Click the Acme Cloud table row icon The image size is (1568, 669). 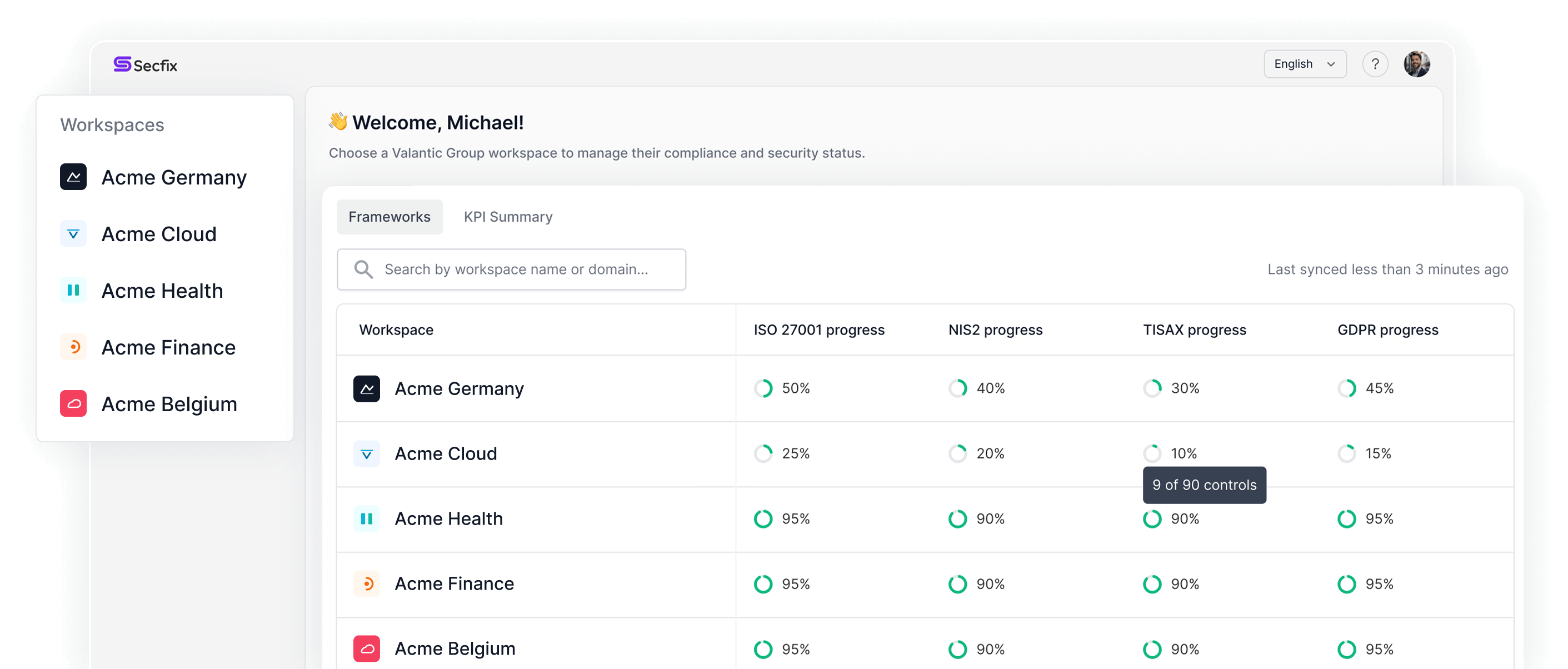pos(366,453)
